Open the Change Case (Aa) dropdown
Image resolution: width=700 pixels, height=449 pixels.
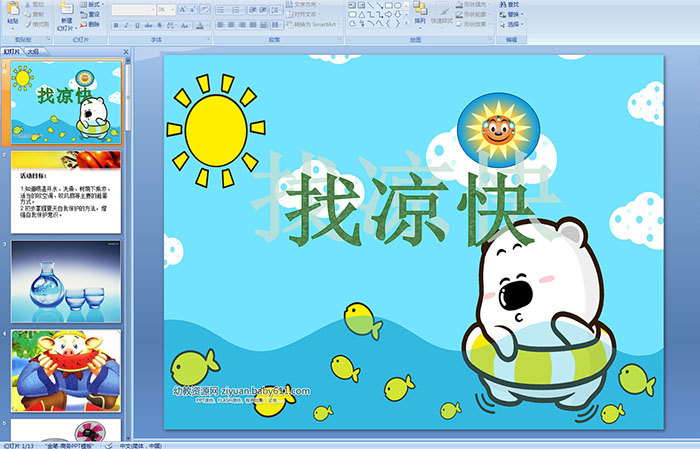pyautogui.click(x=185, y=25)
